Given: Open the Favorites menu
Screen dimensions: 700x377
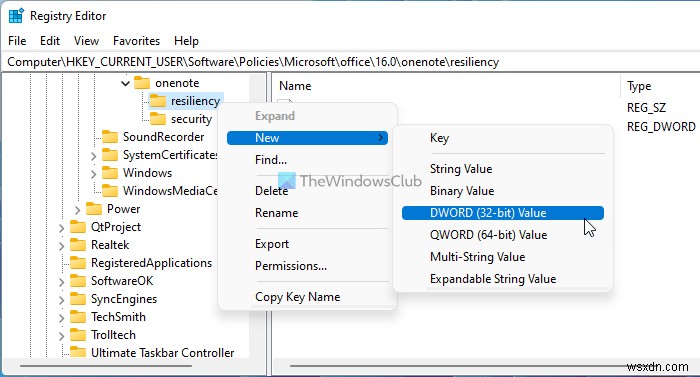Looking at the screenshot, I should [136, 41].
